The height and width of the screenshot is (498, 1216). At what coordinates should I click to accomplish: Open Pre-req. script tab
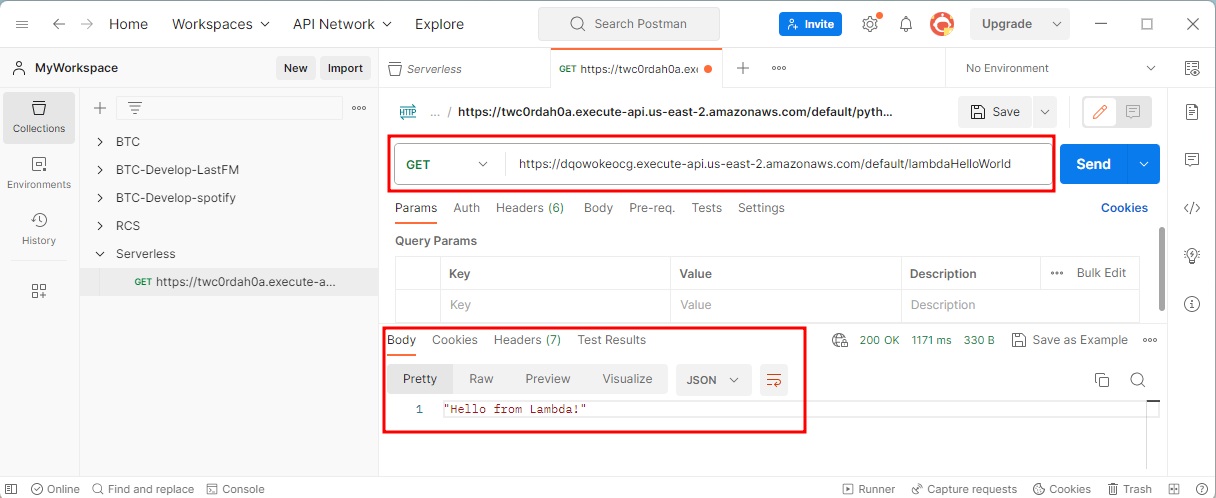pyautogui.click(x=652, y=208)
